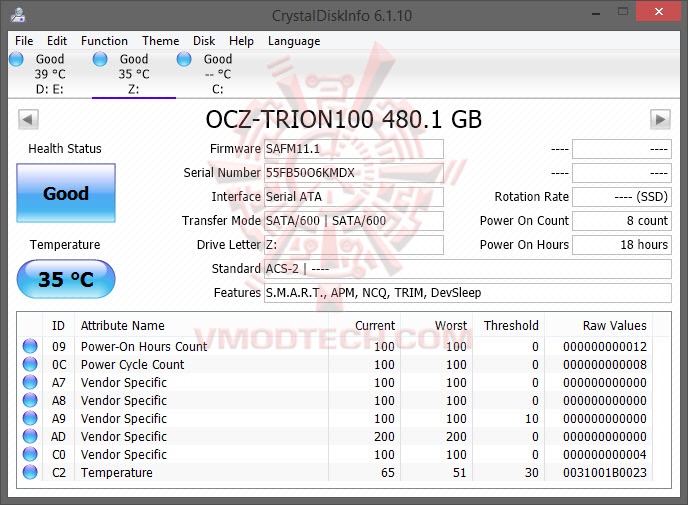
Task: Select the C: disk tab
Action: [x=218, y=74]
